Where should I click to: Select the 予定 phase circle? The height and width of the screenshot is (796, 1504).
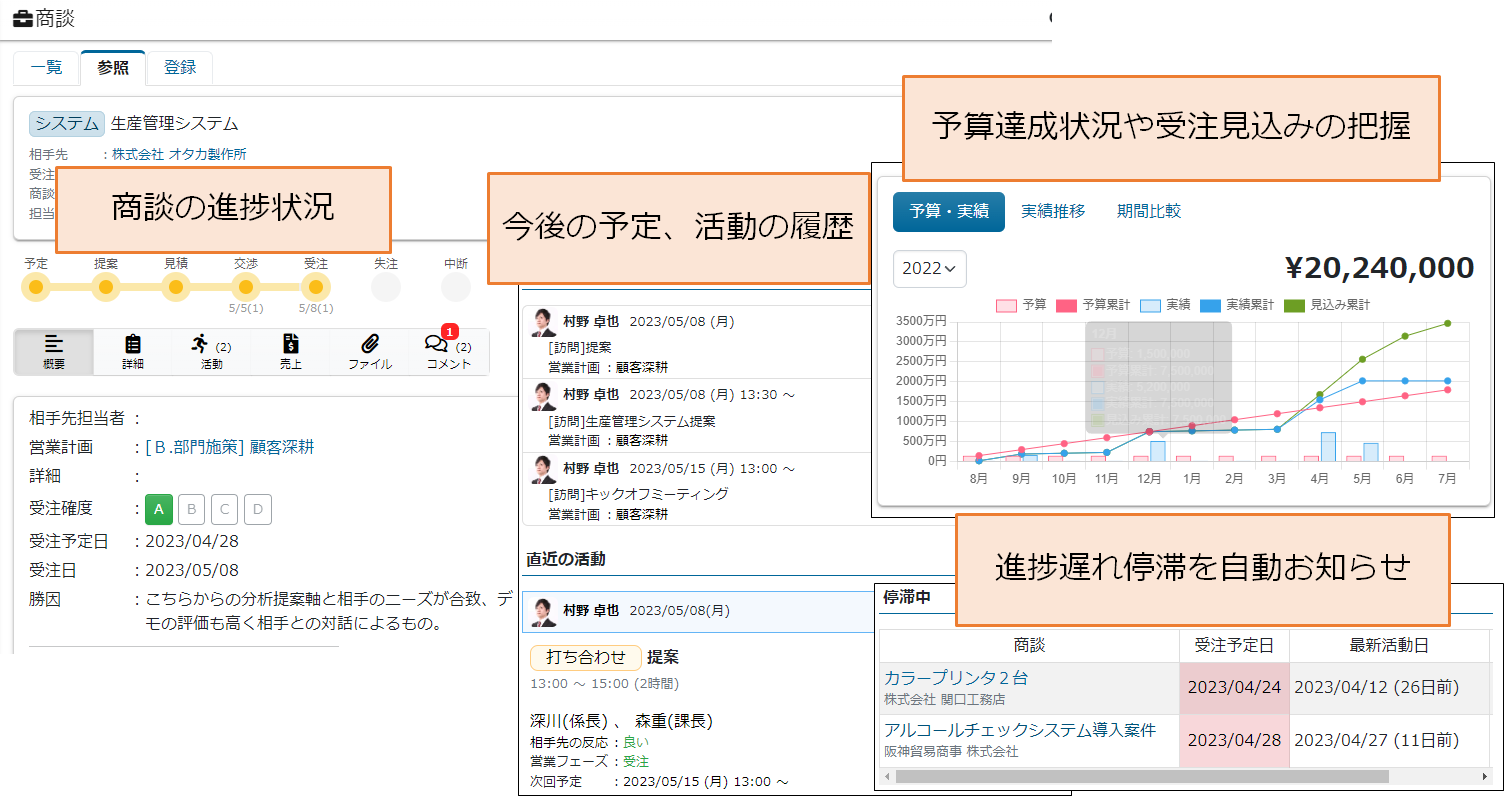(x=36, y=288)
